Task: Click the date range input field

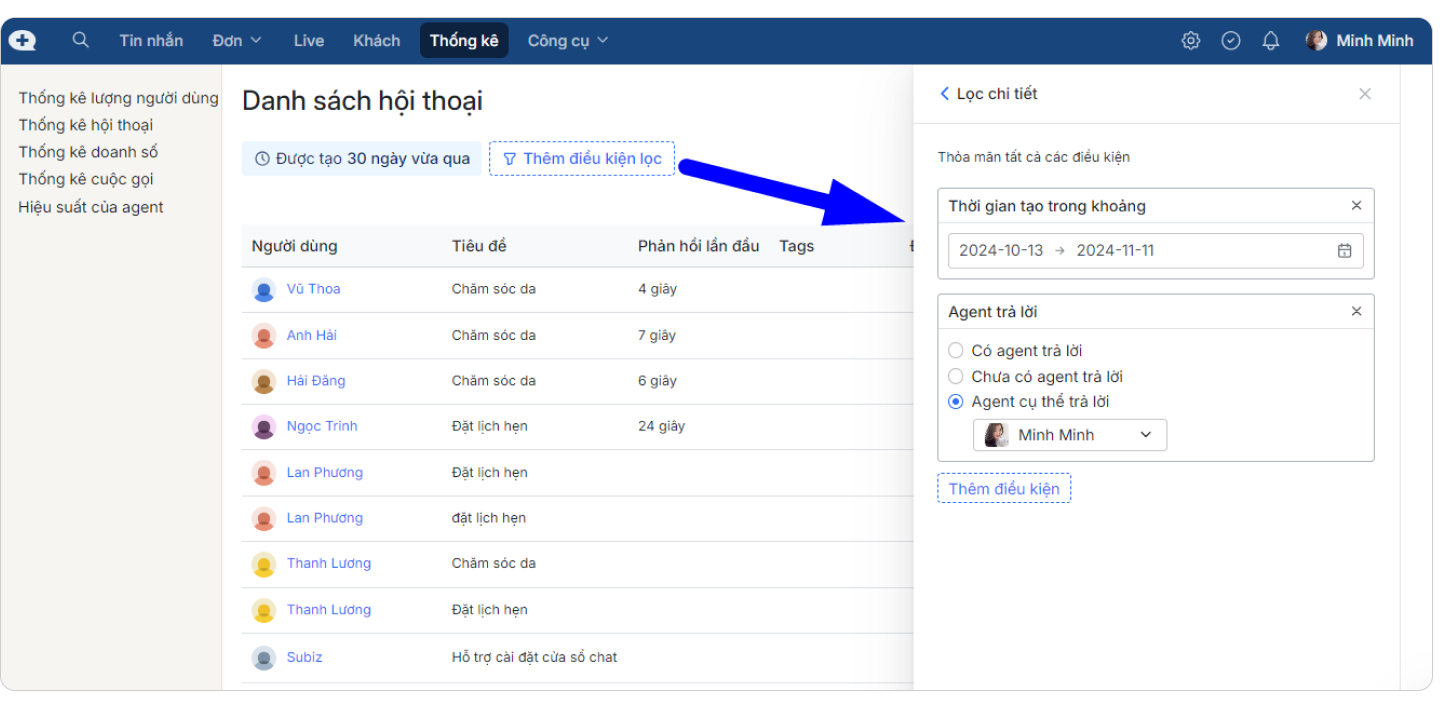Action: pyautogui.click(x=1140, y=251)
